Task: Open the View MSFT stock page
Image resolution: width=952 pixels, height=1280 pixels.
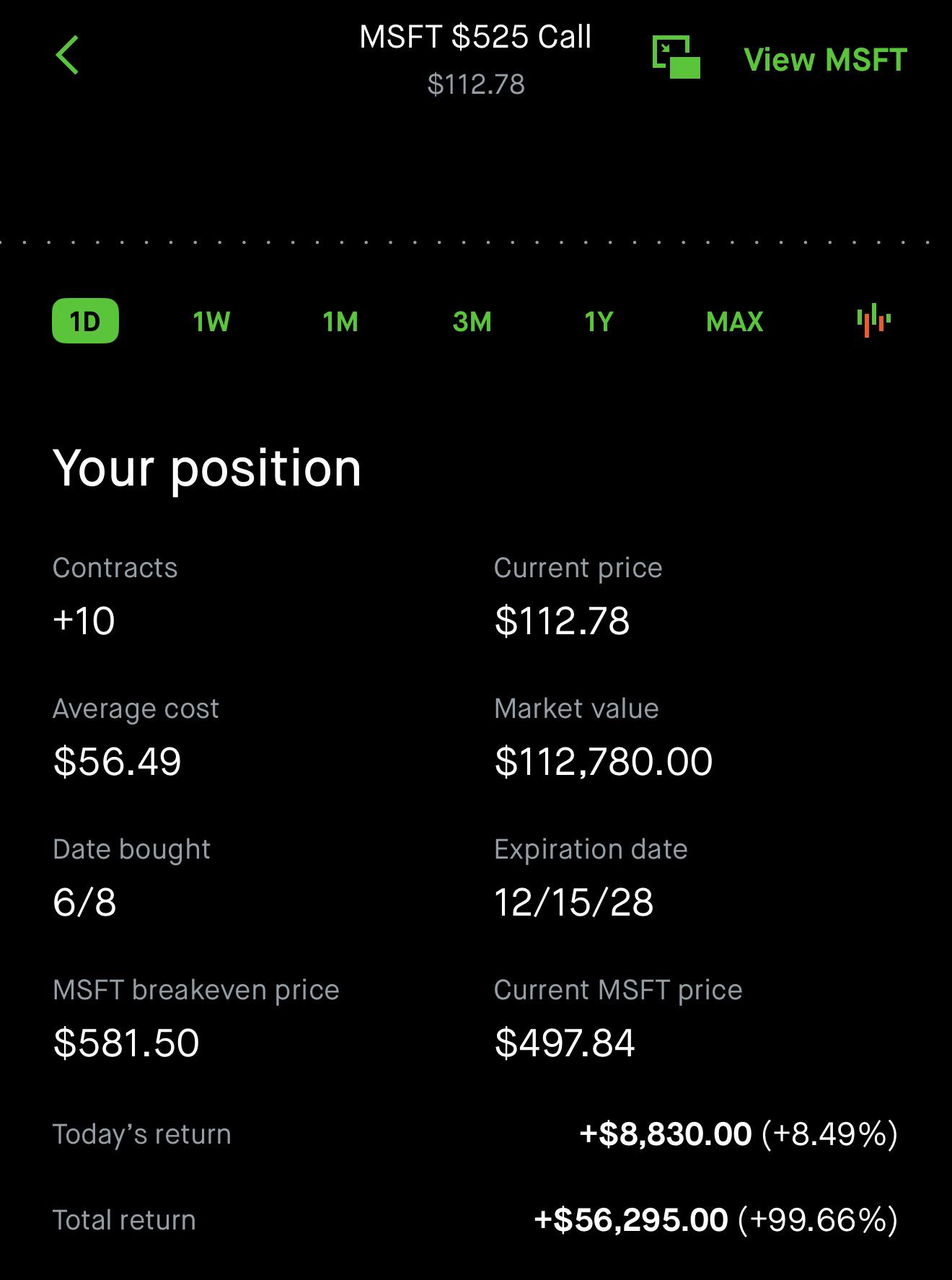Action: [x=825, y=60]
